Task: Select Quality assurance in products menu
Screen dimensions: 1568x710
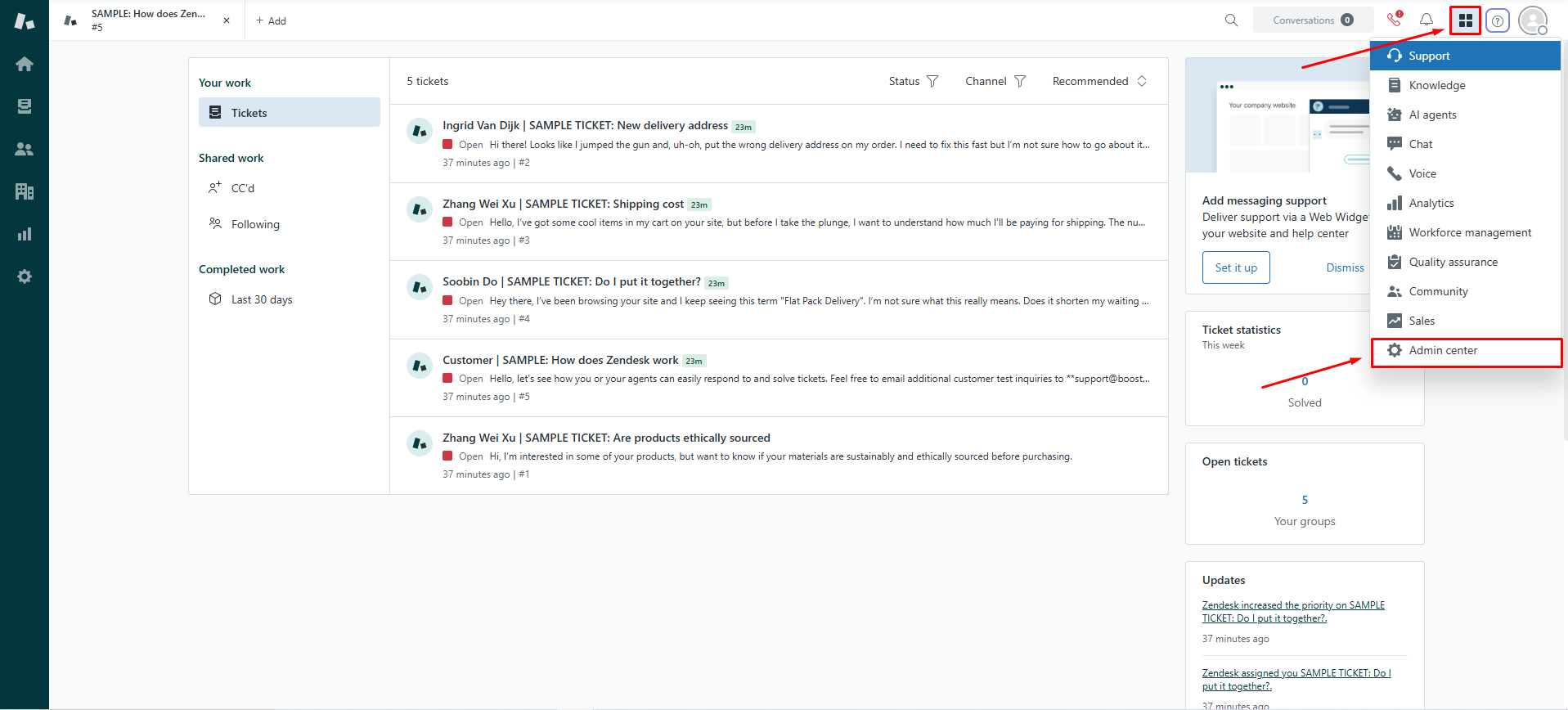Action: (x=1466, y=262)
